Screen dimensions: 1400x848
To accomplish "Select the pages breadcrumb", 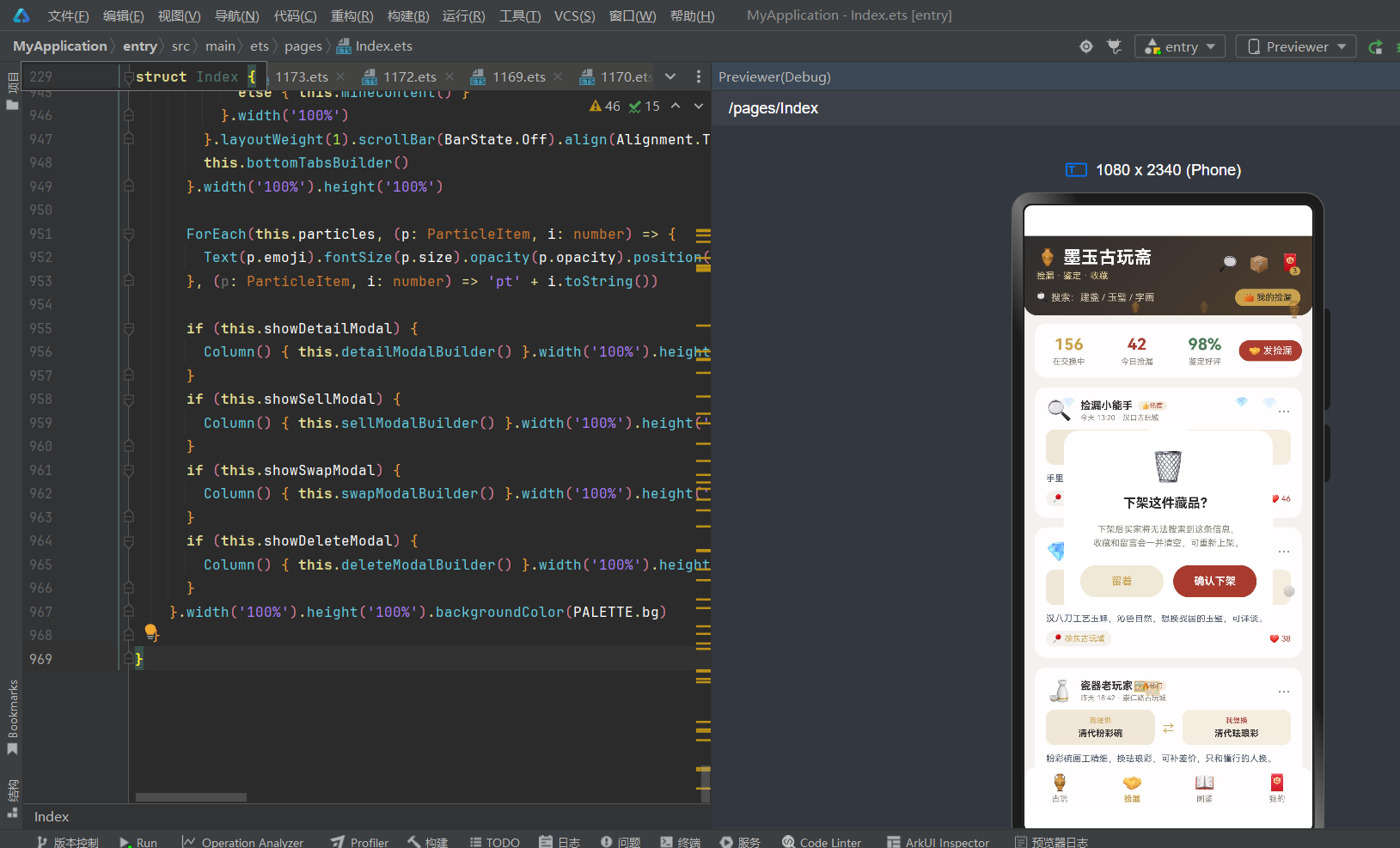I will (303, 46).
